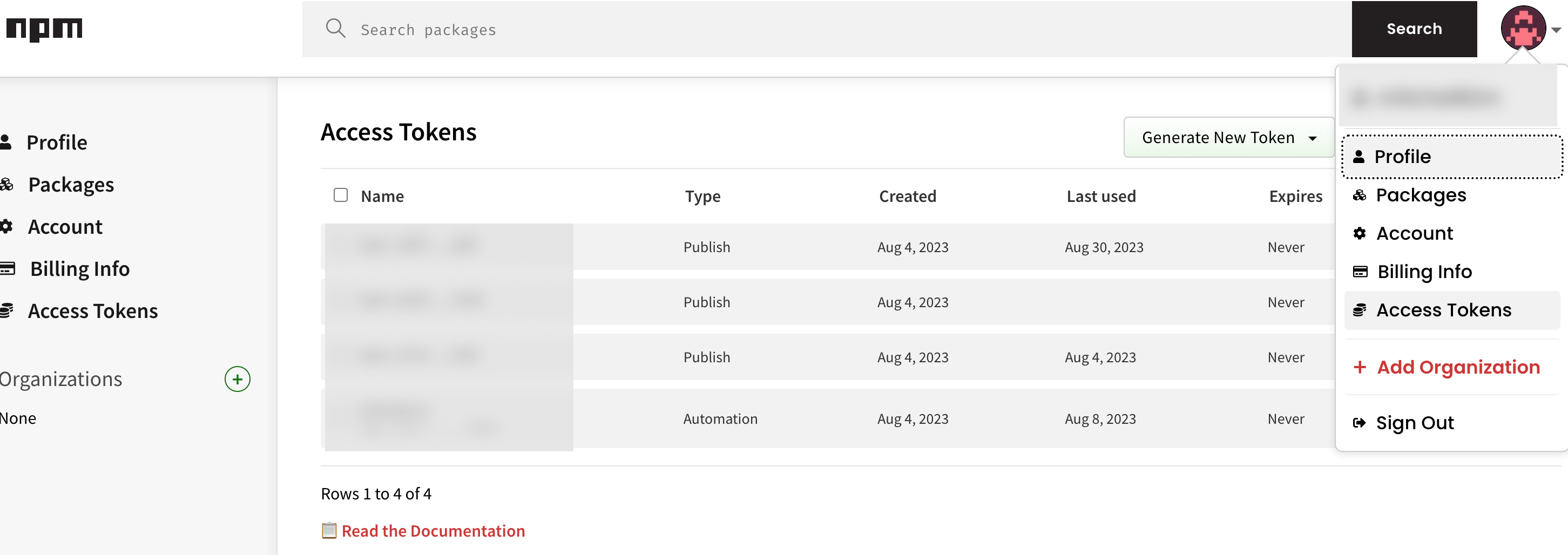Viewport: 1568px width, 555px height.
Task: Add an organization with the green plus
Action: (238, 379)
